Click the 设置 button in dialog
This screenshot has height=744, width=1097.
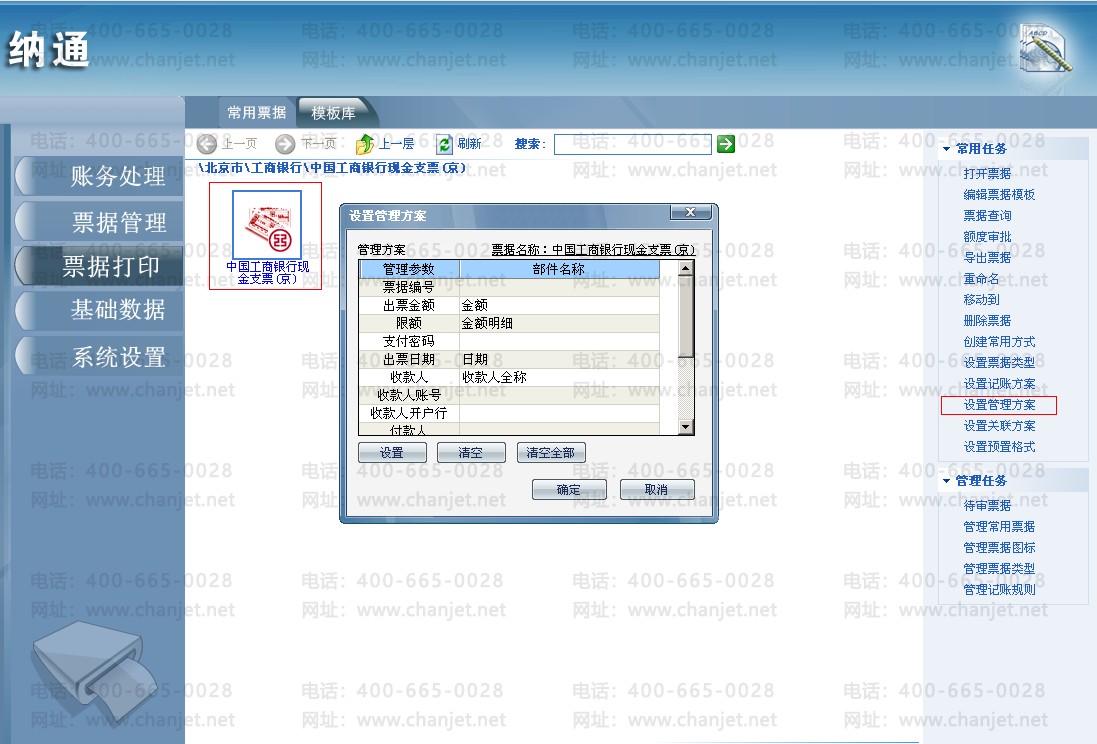point(392,453)
